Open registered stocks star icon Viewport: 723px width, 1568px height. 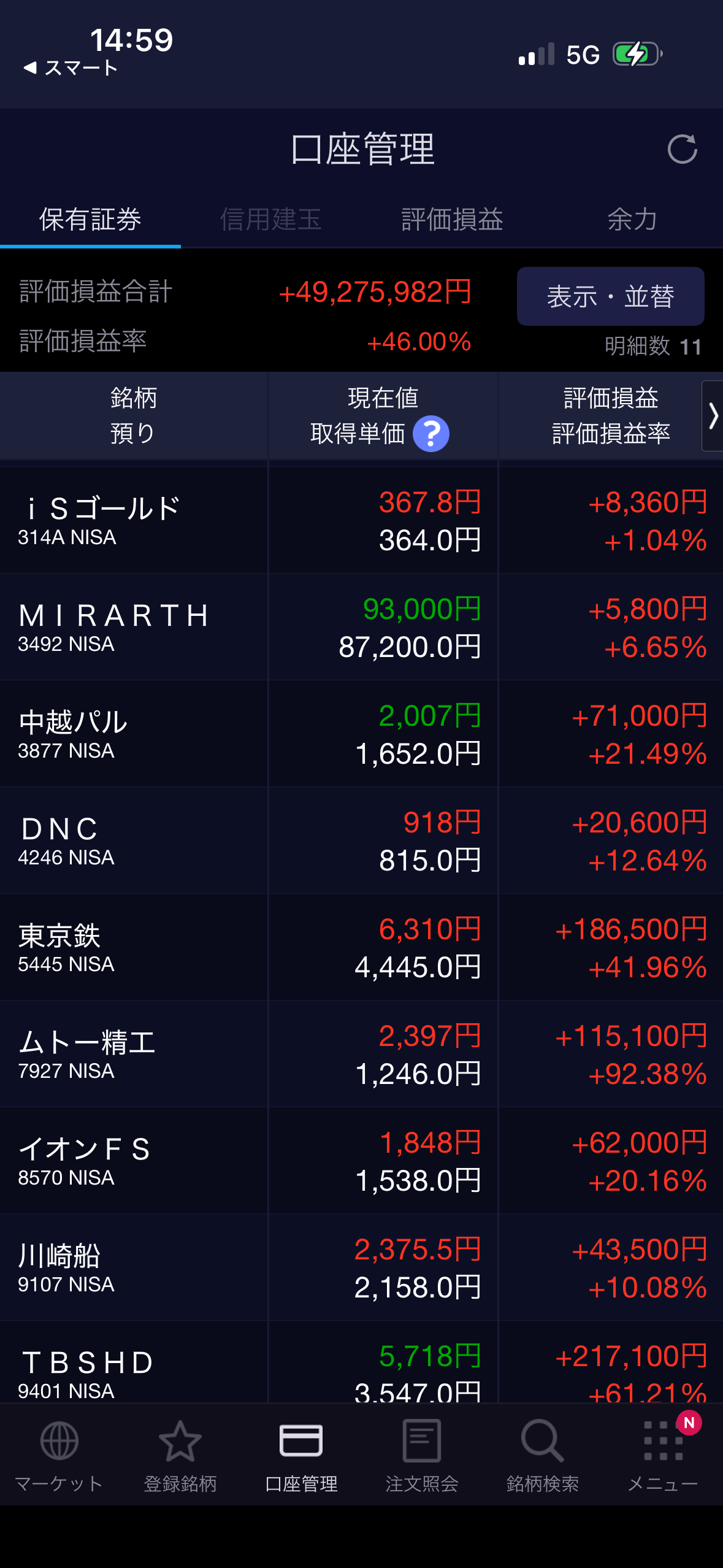180,1441
